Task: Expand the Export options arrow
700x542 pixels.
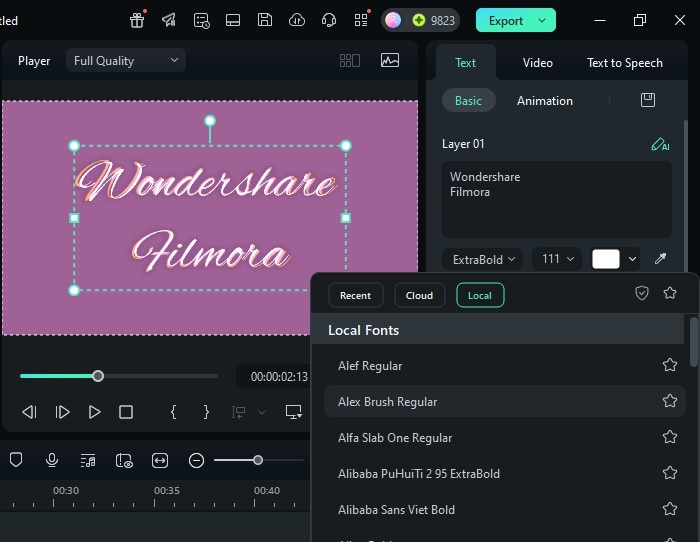Action: pyautogui.click(x=542, y=21)
